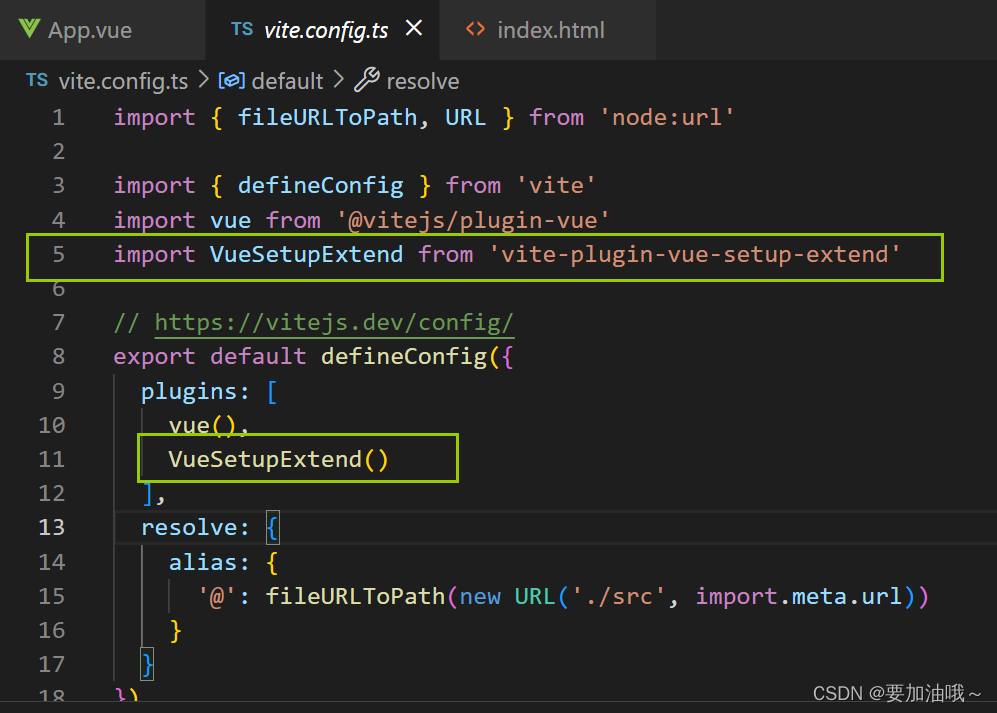The image size is (997, 713).
Task: Open the vitejs.dev config documentation link
Action: 334,322
